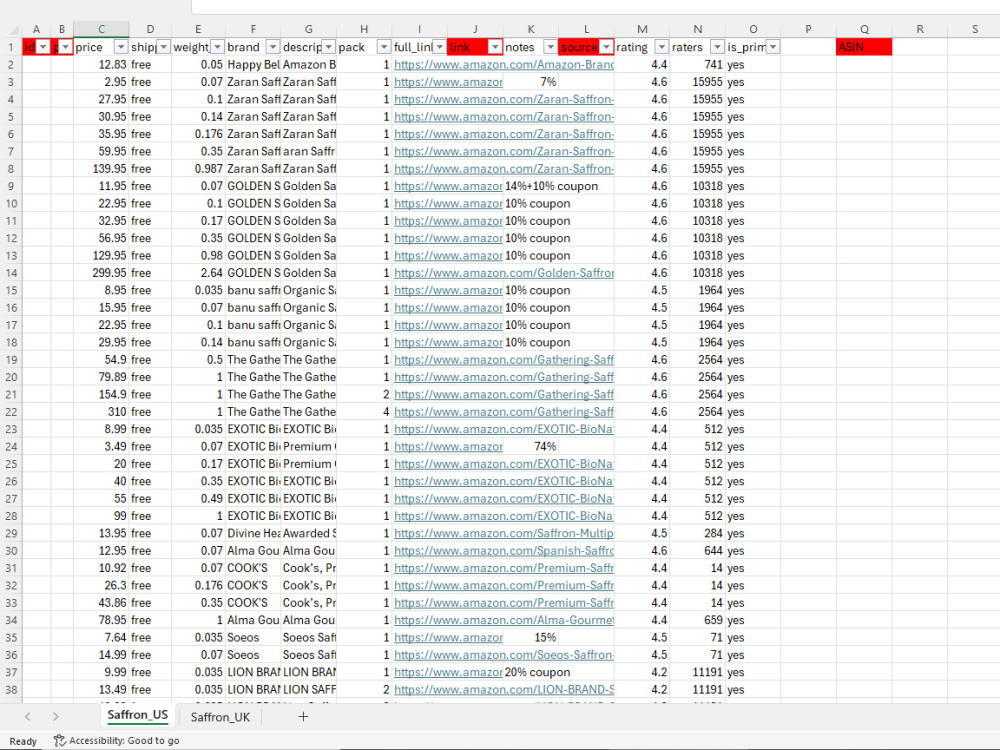The width and height of the screenshot is (1000, 750).
Task: Select the notes cell 14%+10% coupon
Action: click(531, 186)
